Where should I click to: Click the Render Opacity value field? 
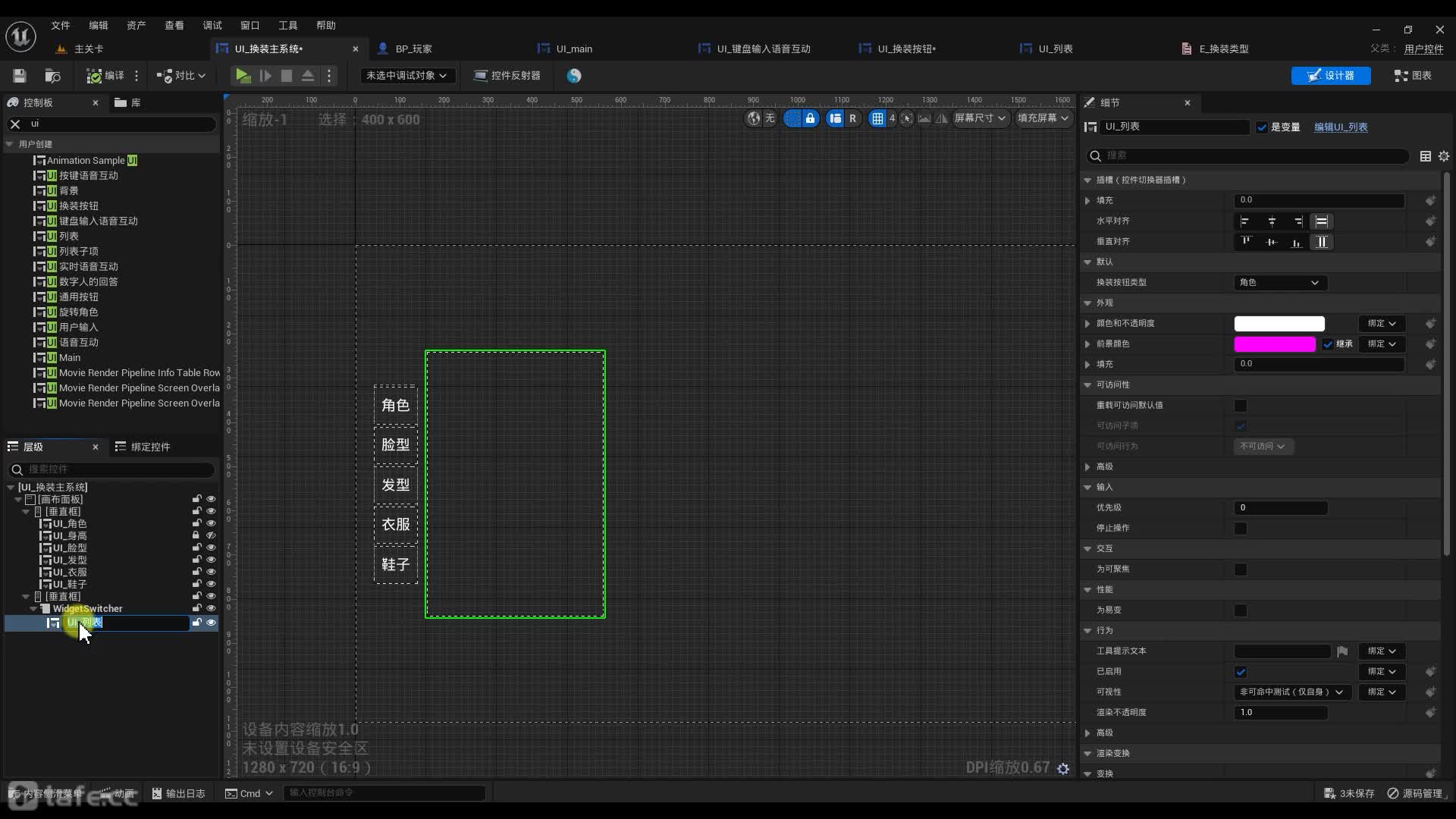pos(1281,713)
